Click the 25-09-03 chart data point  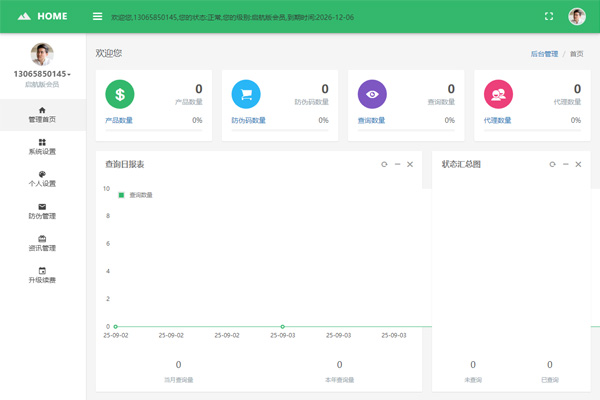click(282, 327)
